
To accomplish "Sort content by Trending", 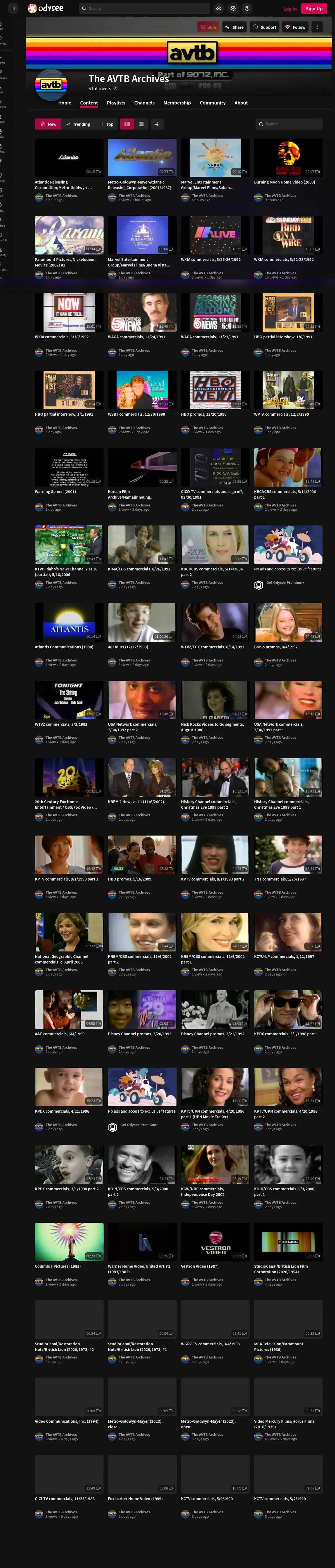I will click(x=78, y=124).
